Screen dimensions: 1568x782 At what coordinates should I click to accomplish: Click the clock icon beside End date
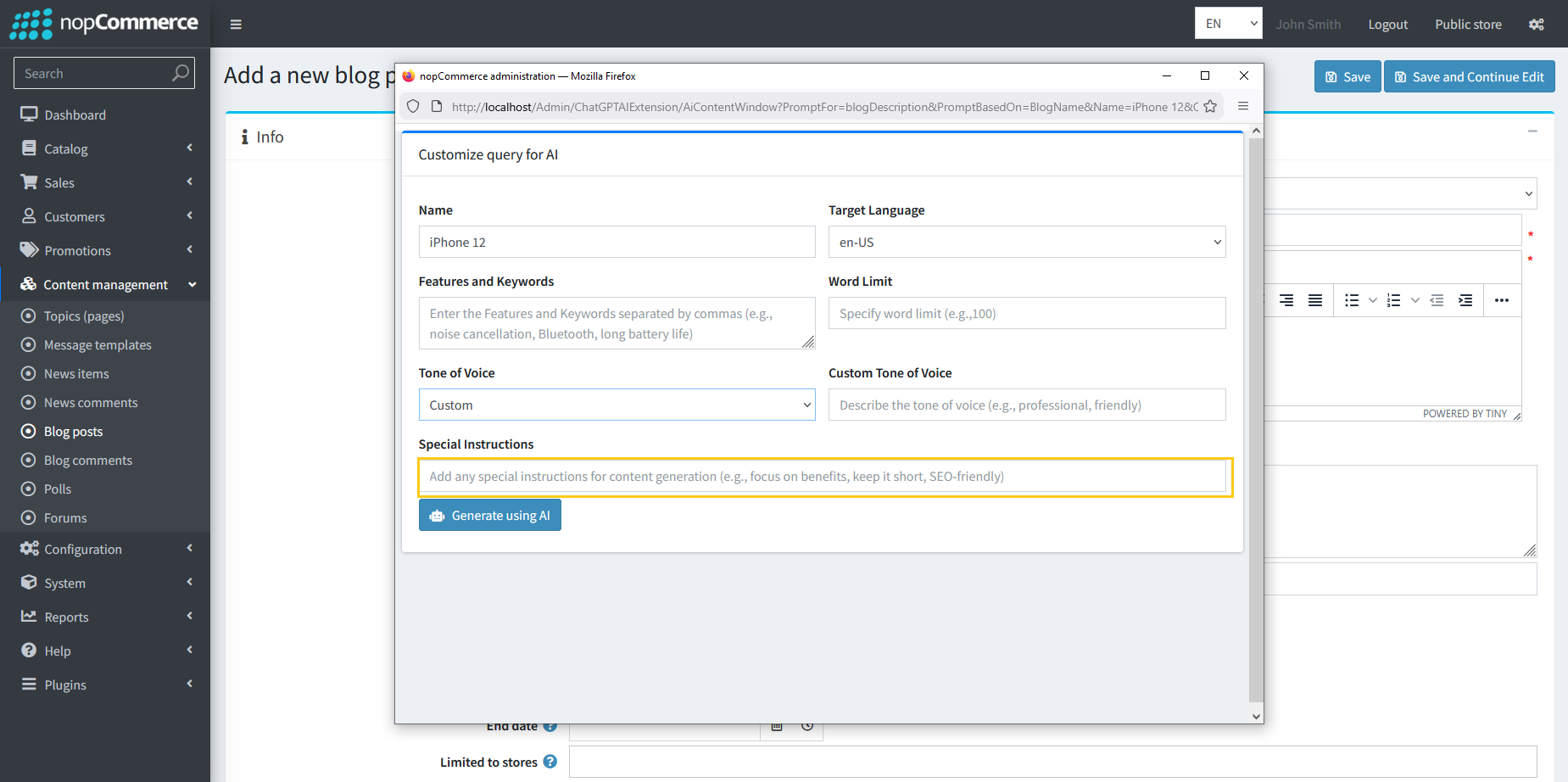(806, 726)
